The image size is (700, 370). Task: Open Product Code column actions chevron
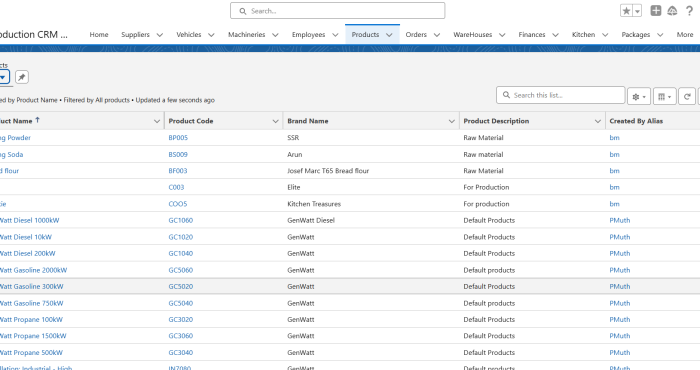coord(275,121)
